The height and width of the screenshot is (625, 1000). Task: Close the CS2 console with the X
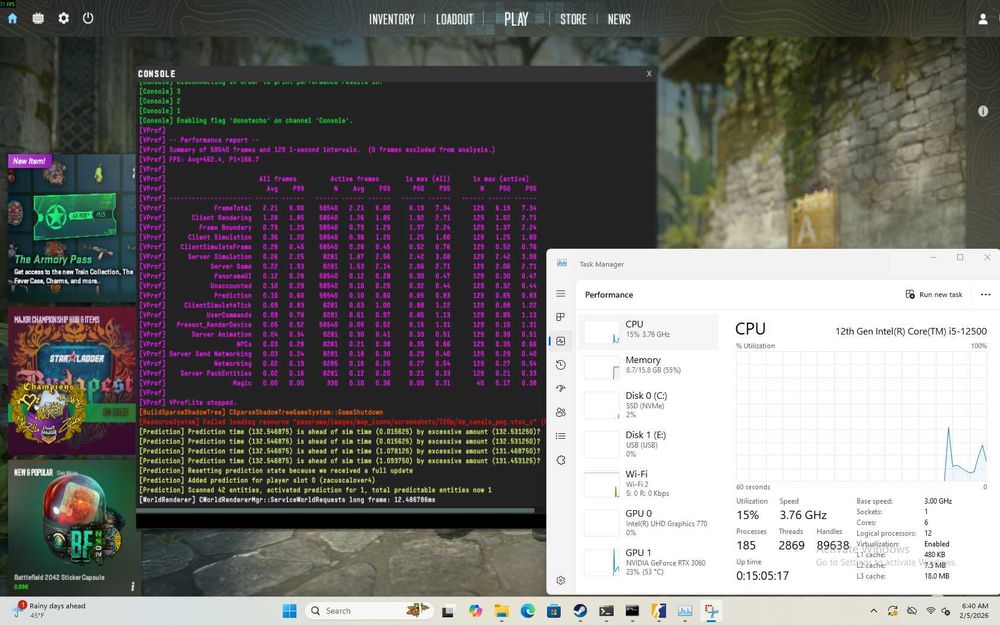coord(649,74)
